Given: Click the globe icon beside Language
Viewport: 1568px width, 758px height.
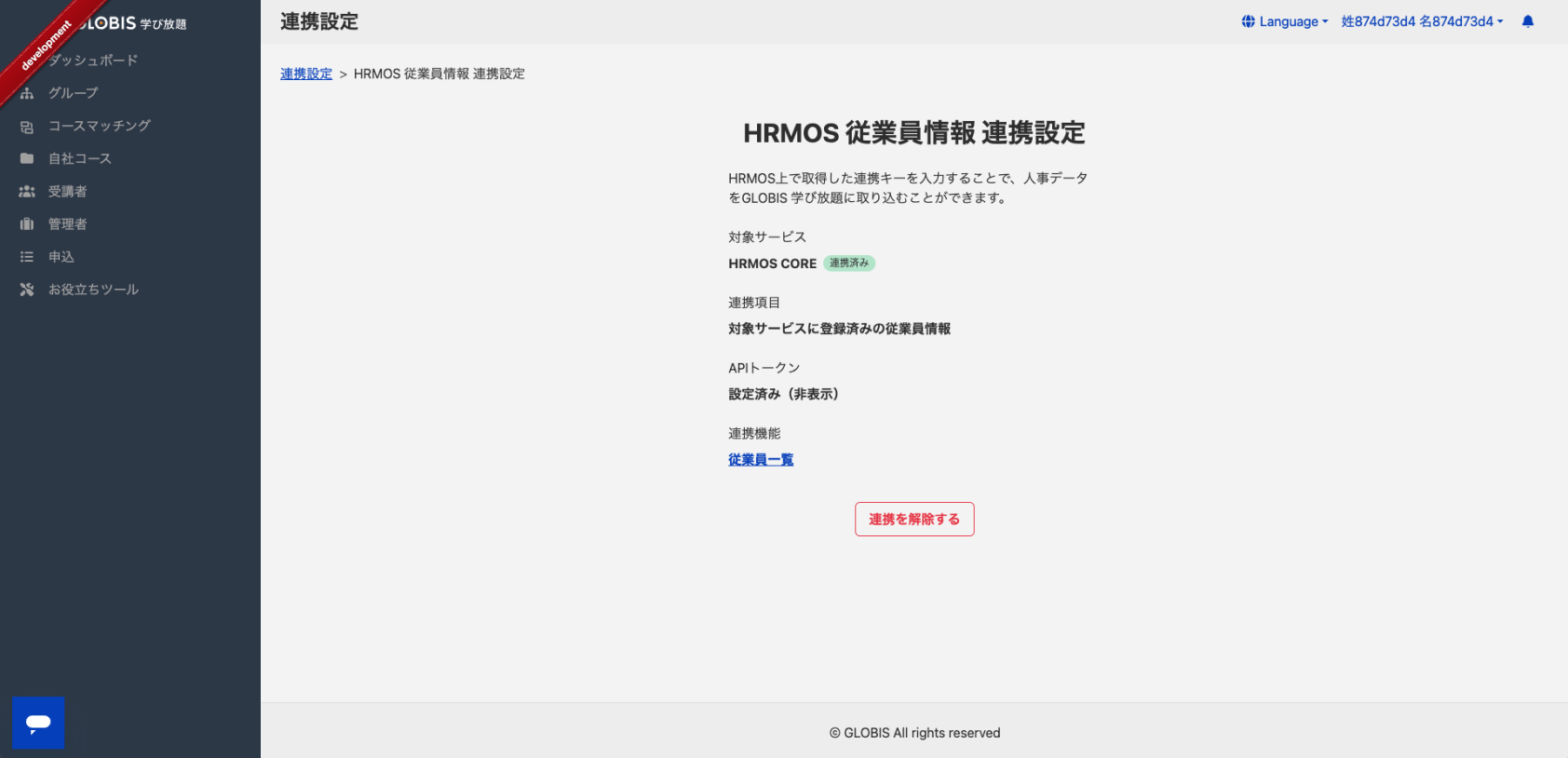Looking at the screenshot, I should [x=1248, y=21].
